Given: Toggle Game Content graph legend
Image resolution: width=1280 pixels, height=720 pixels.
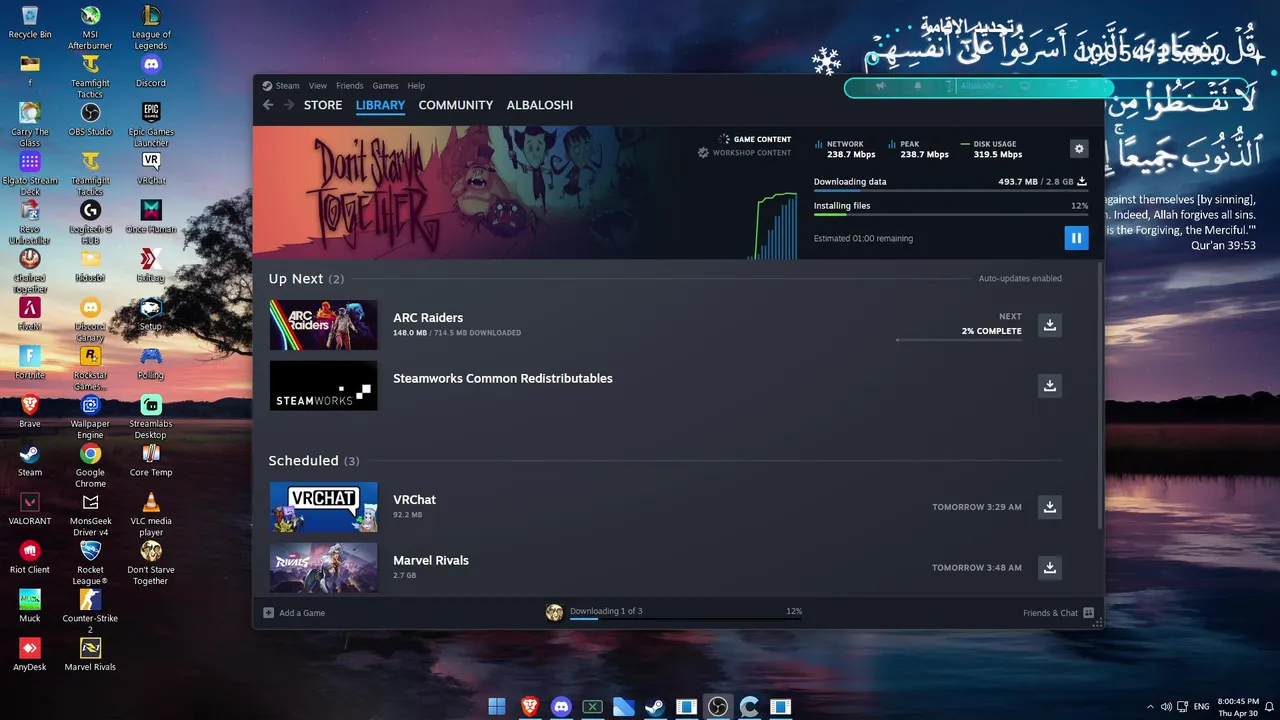Looking at the screenshot, I should click(755, 140).
